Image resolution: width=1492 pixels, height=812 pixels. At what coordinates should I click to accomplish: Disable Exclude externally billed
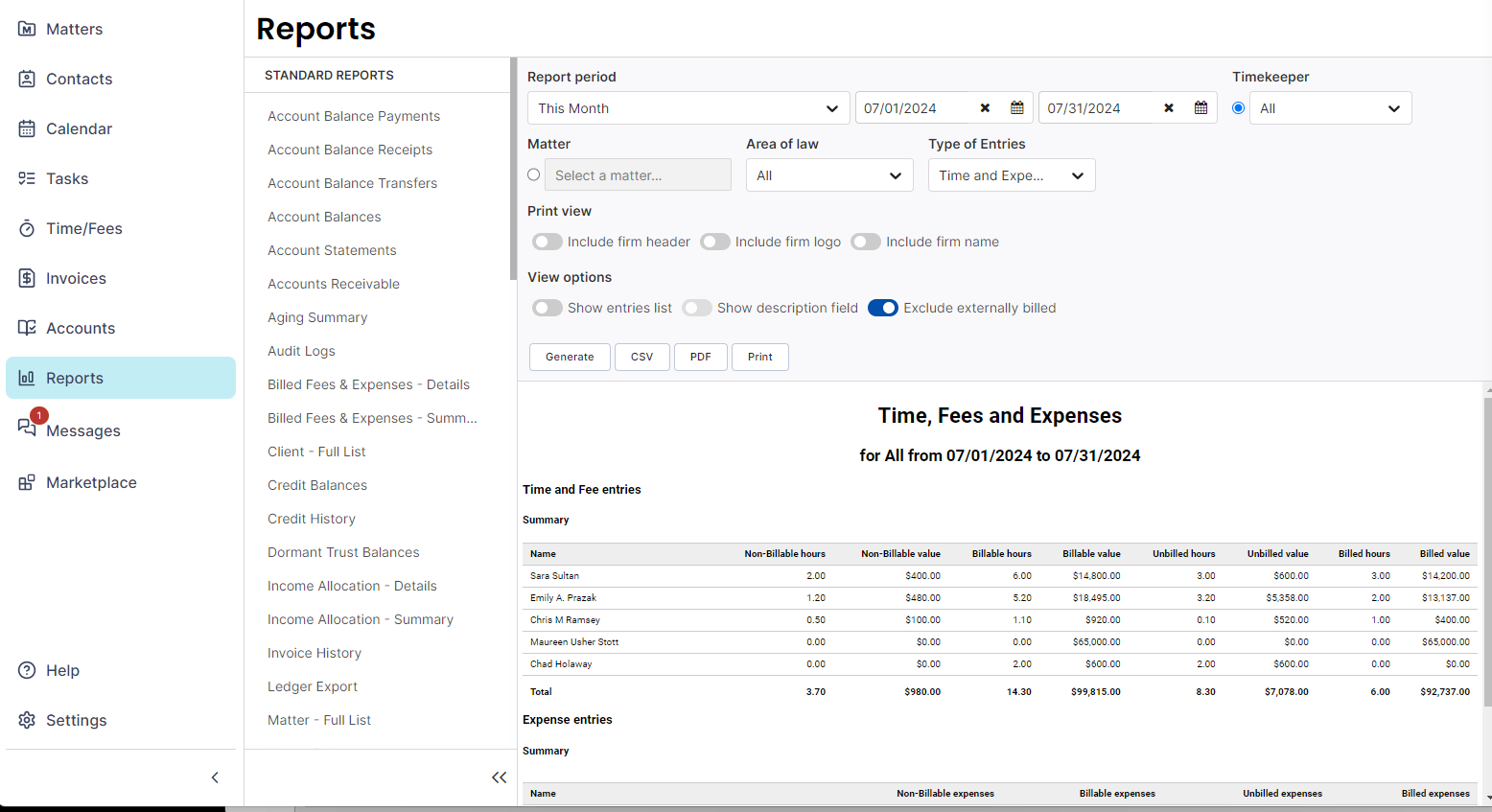click(x=883, y=308)
